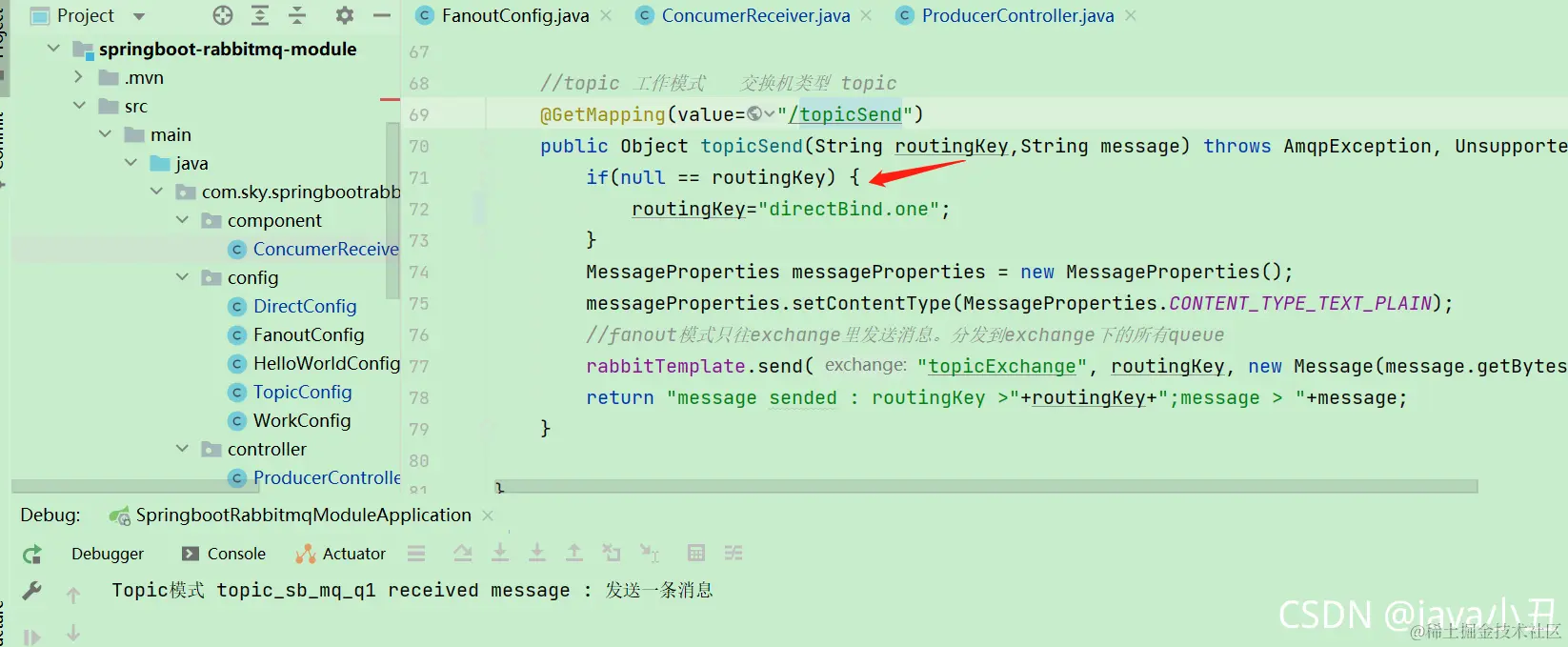Click the received message console output line
1568x647 pixels.
click(x=412, y=591)
